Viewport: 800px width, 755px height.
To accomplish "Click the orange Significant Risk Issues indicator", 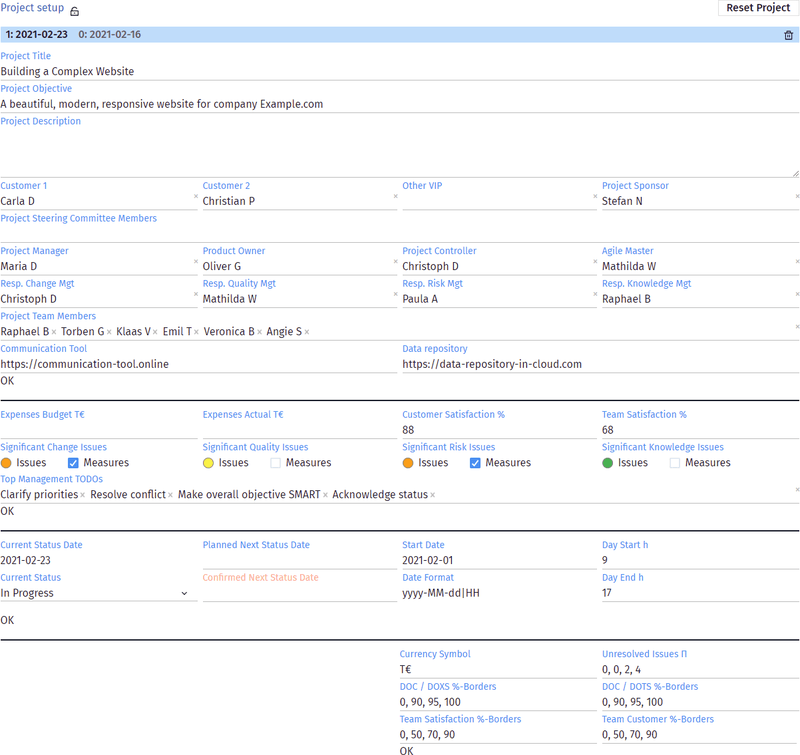I will coord(409,463).
